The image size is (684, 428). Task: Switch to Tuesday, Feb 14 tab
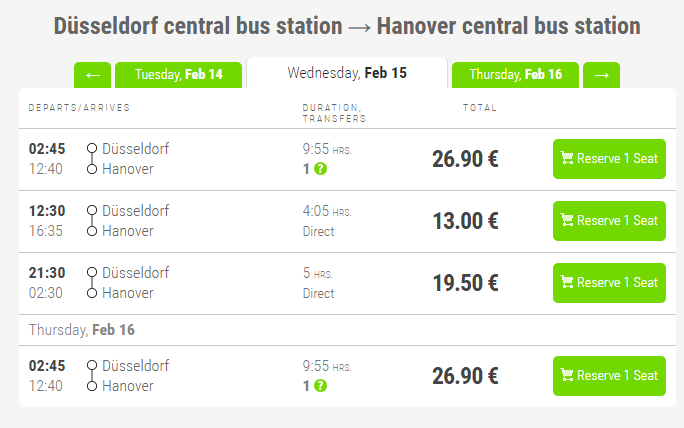point(178,75)
